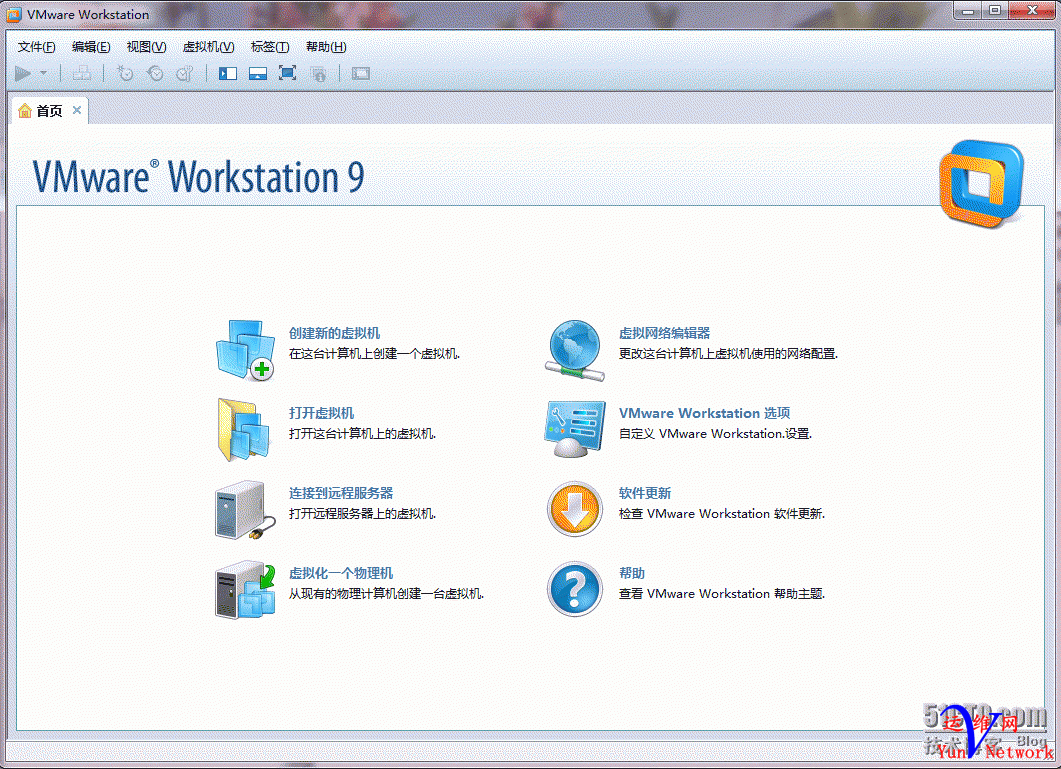This screenshot has width=1061, height=769.
Task: Toggle the thumbnail bar toolbar icon
Action: [x=258, y=73]
